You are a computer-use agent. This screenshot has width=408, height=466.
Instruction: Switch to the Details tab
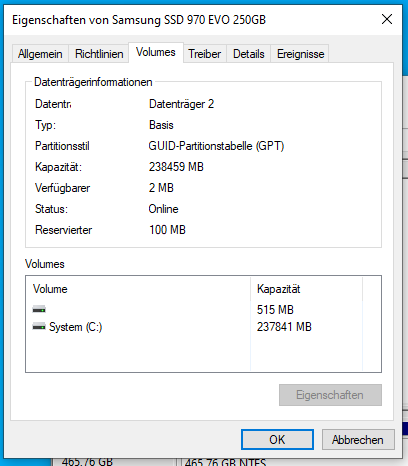click(249, 54)
